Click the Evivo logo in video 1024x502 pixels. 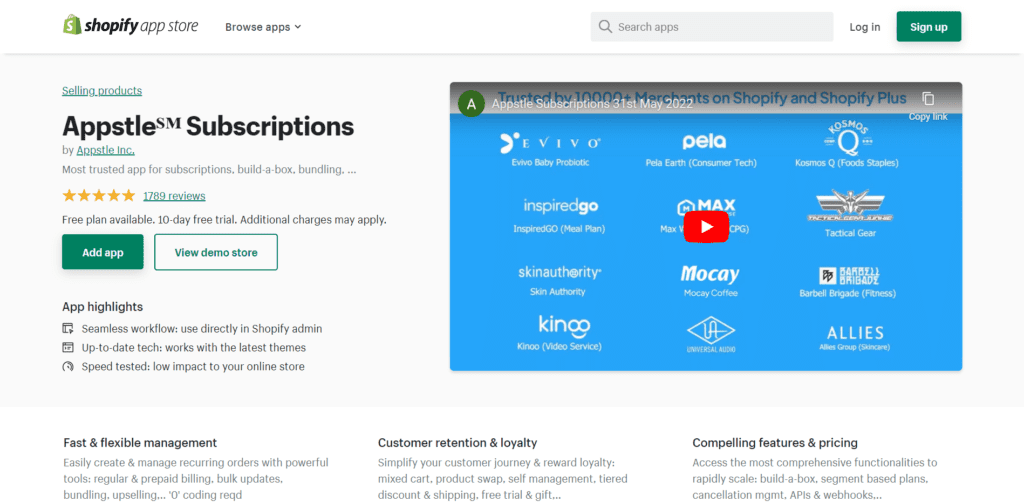(550, 142)
